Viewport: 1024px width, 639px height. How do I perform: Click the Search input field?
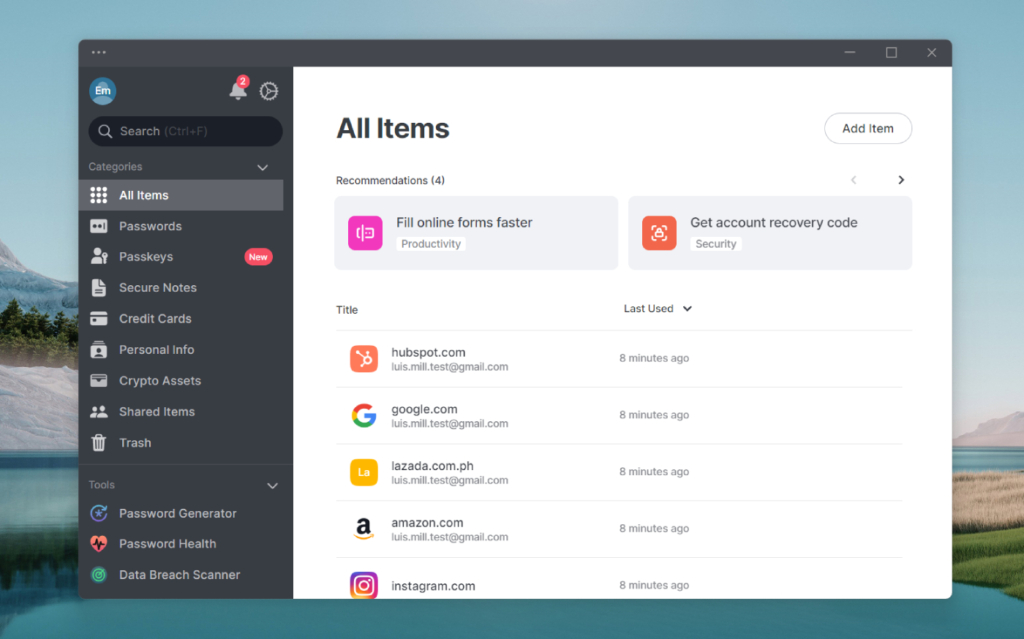tap(186, 131)
